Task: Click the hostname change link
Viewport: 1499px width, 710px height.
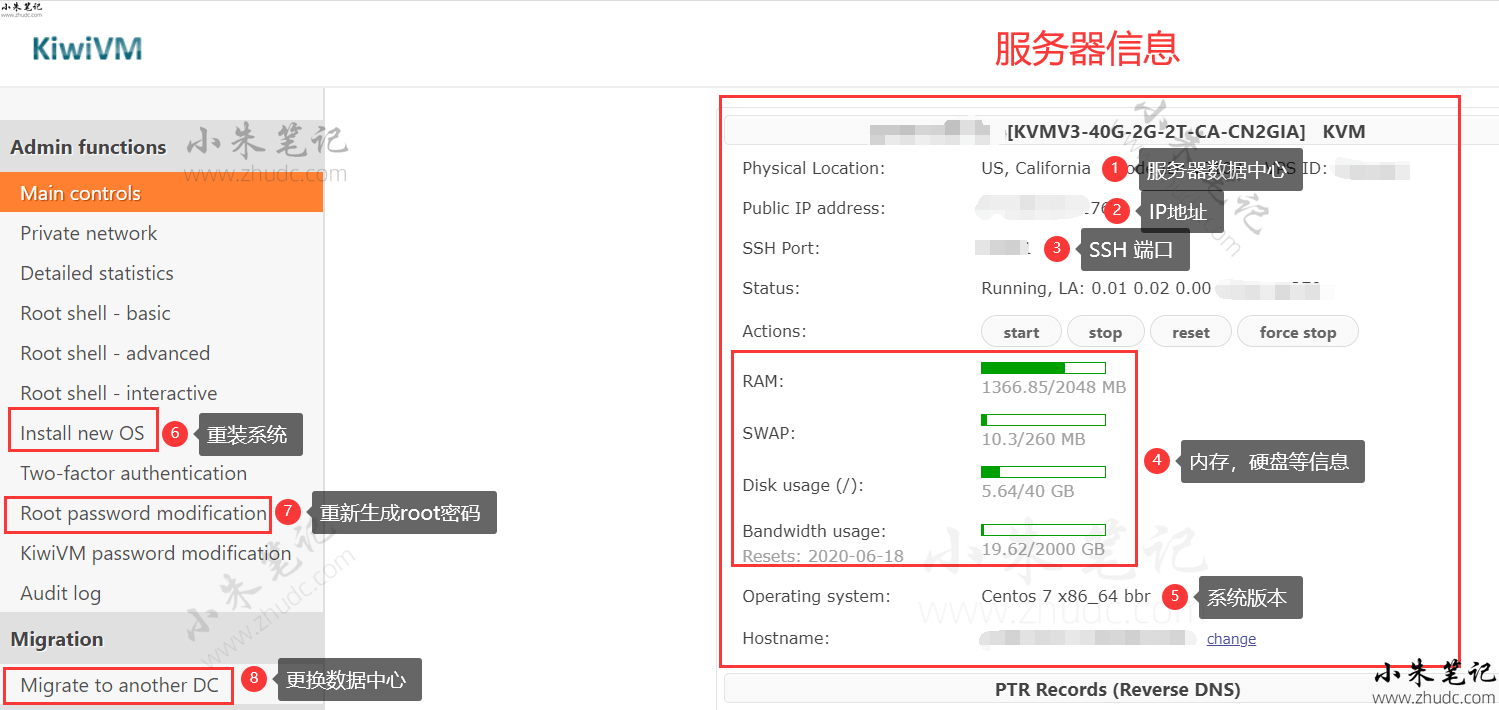Action: [x=1231, y=639]
